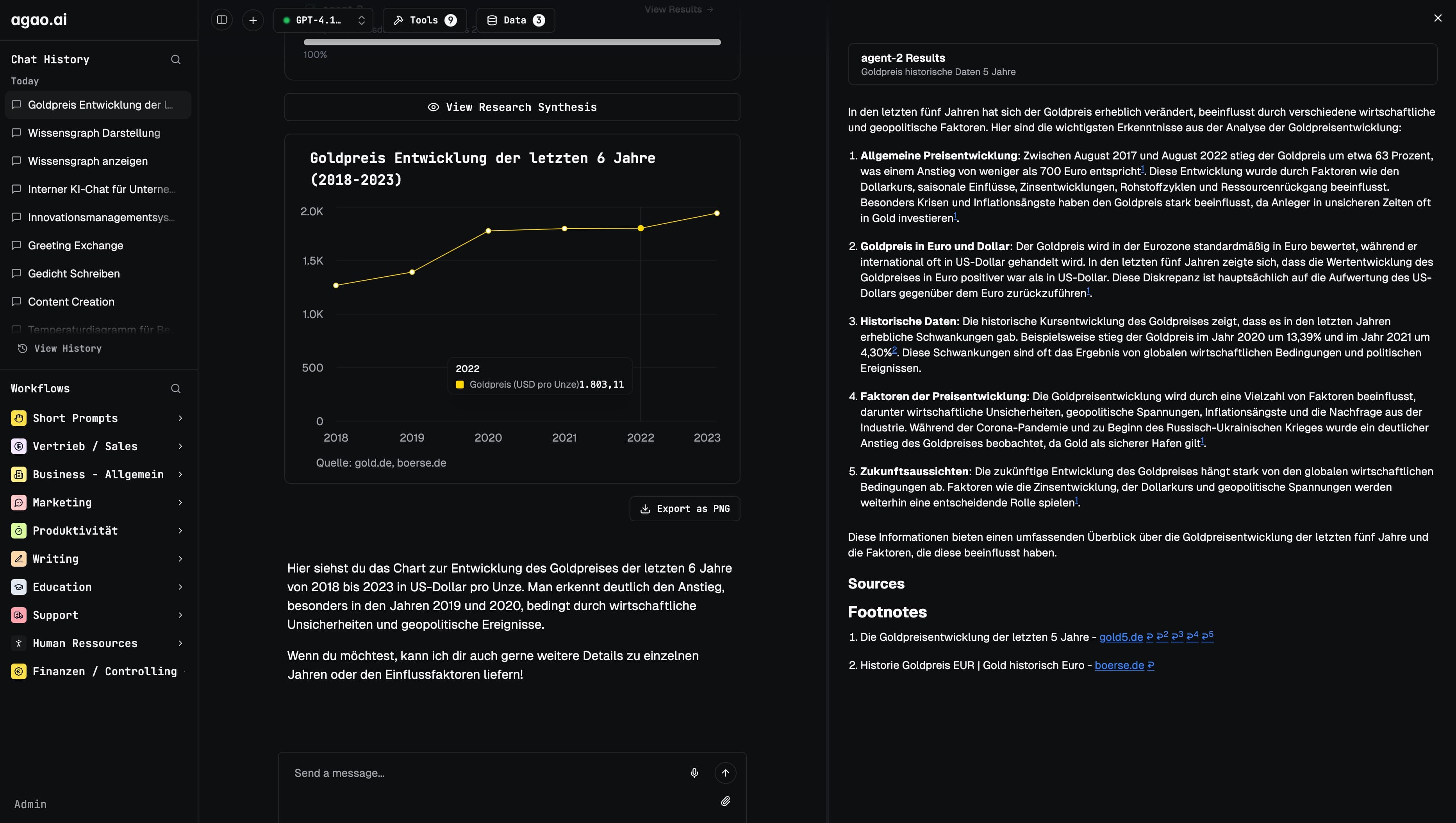The image size is (1456, 823).
Task: Toggle the sidebar panel icon
Action: pos(221,20)
